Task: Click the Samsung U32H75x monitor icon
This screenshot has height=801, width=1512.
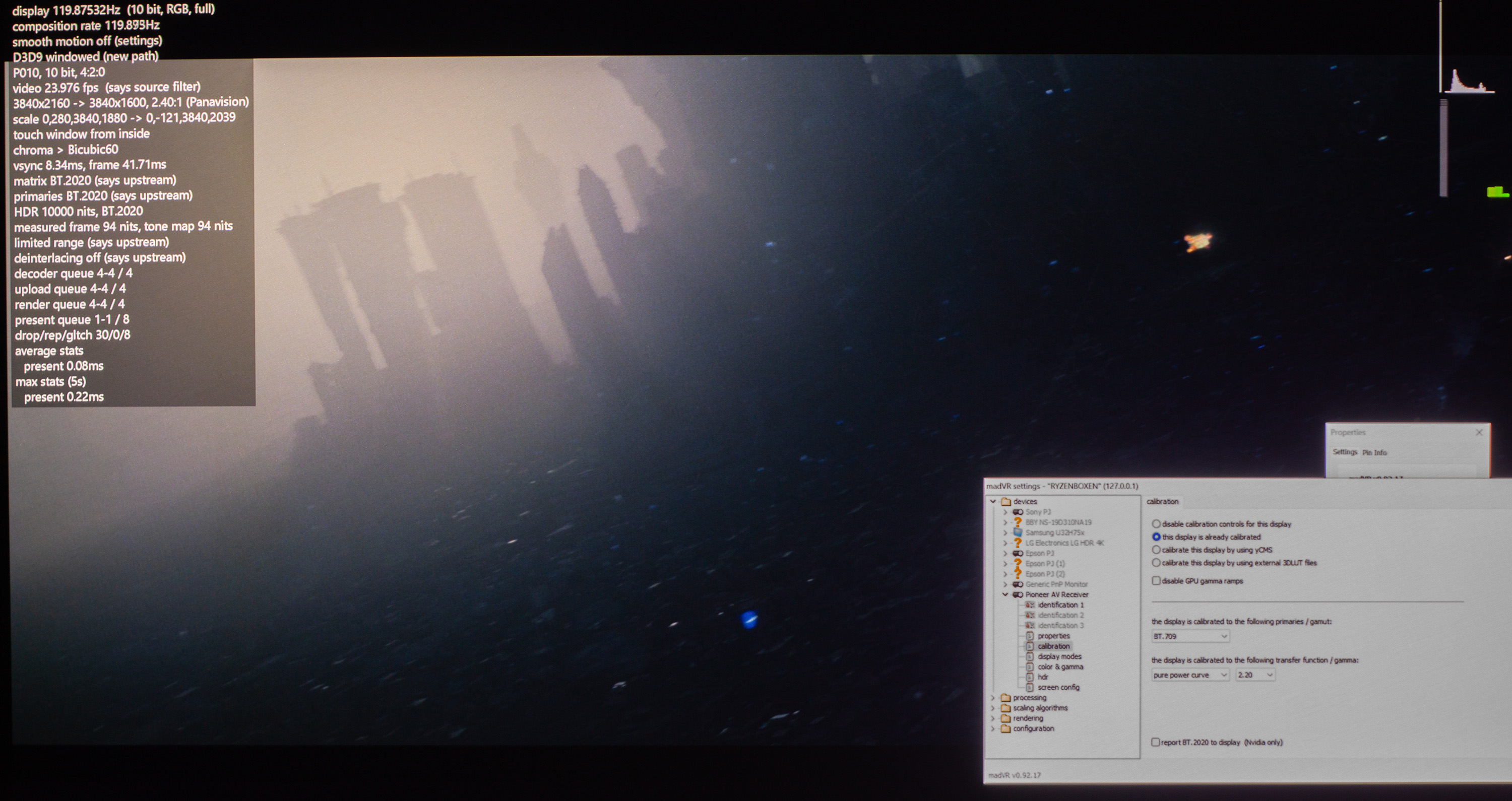Action: [x=1018, y=532]
